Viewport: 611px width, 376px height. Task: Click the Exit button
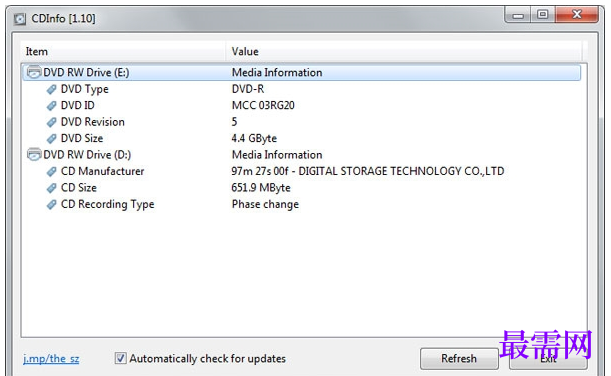coord(548,358)
